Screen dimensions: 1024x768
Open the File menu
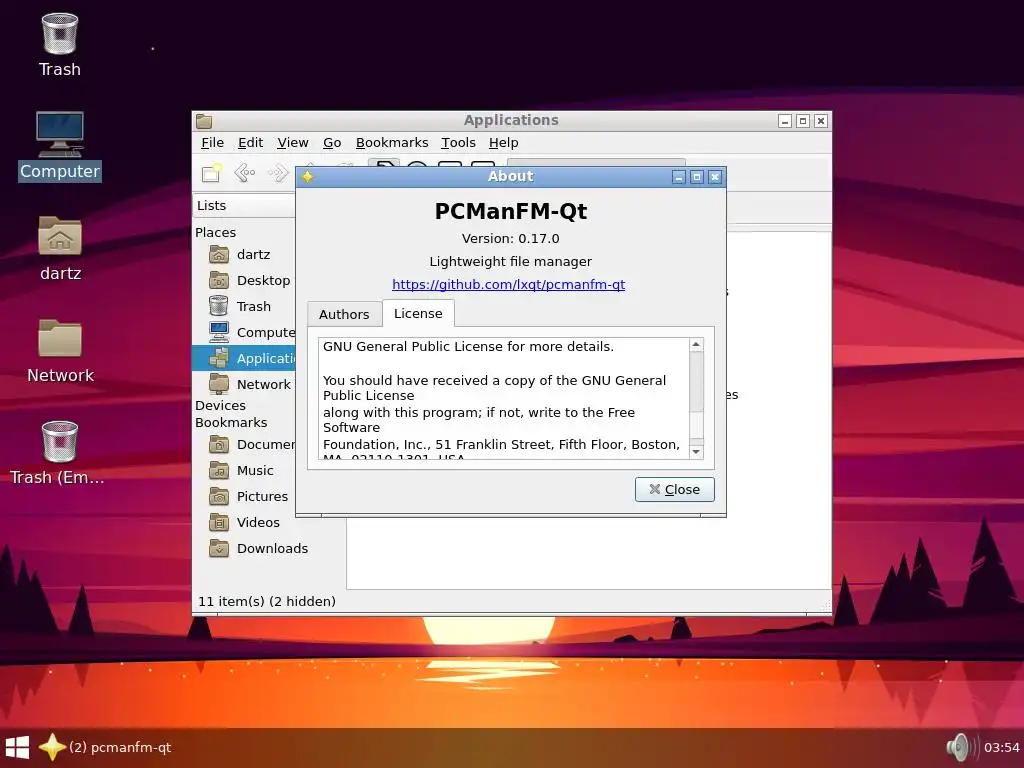click(x=212, y=143)
